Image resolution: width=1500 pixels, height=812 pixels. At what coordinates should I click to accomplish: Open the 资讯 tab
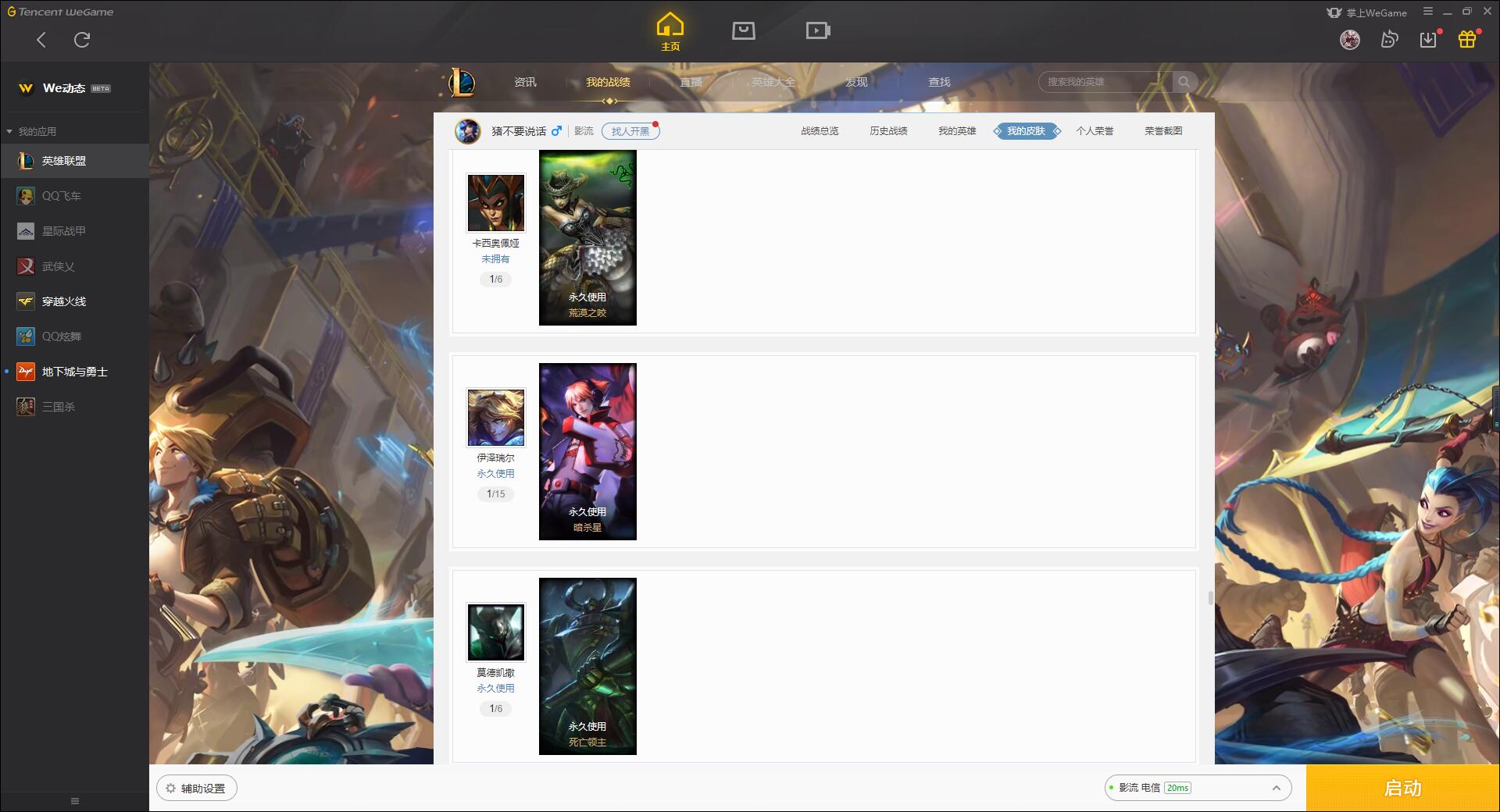pyautogui.click(x=525, y=82)
